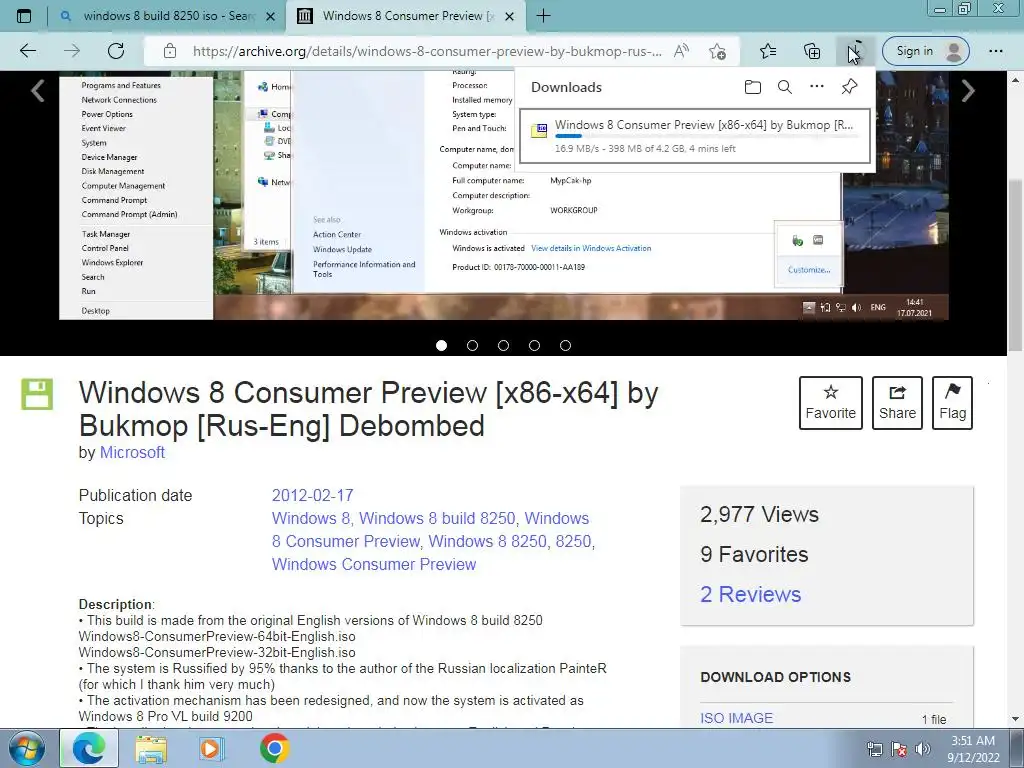Toggle the Downloads toolbar button
This screenshot has width=1024, height=768.
click(x=855, y=51)
